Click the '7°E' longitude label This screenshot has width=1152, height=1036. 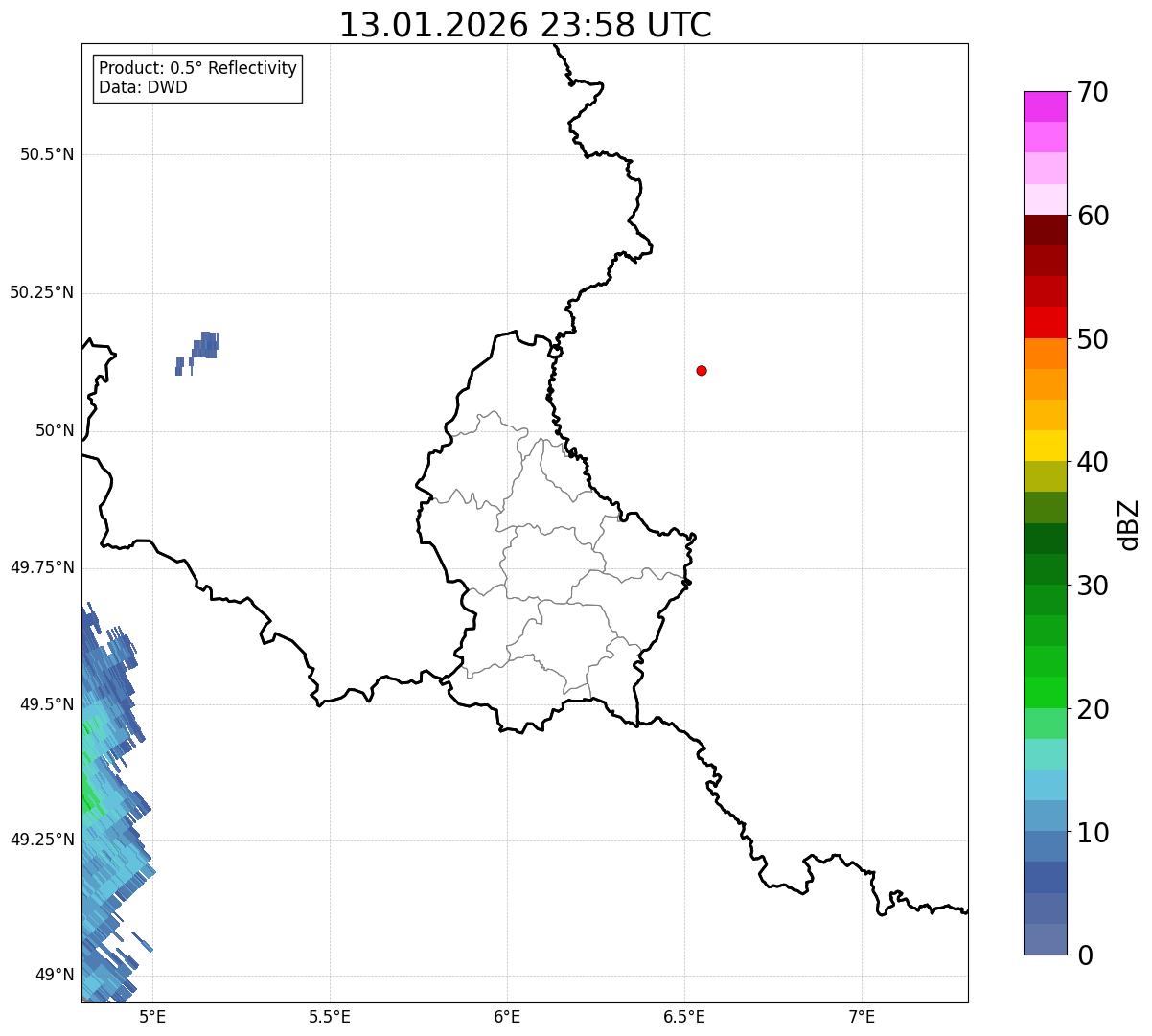coord(862,1016)
